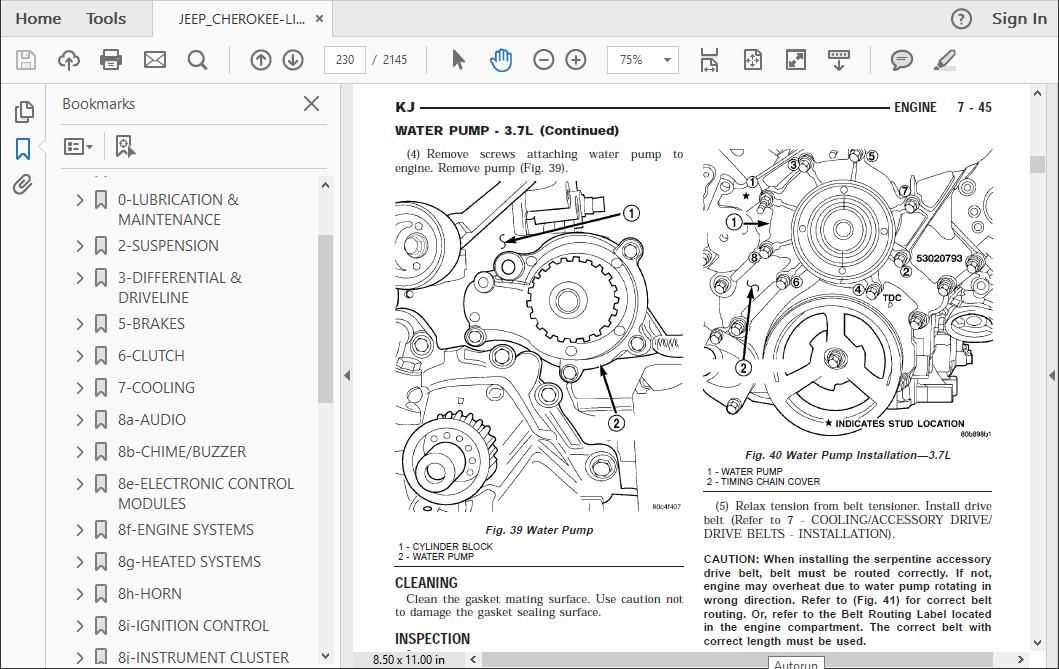Collapse left navigation pane arrow
Image resolution: width=1059 pixels, height=669 pixels.
click(x=347, y=375)
